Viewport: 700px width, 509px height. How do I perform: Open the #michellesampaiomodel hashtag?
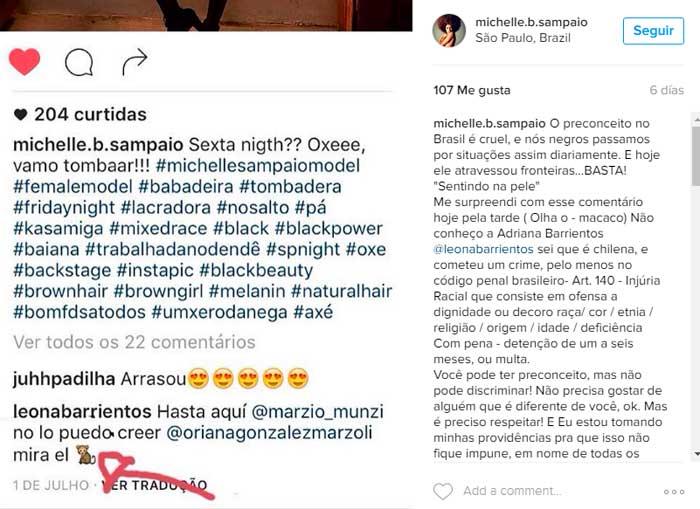pos(258,166)
